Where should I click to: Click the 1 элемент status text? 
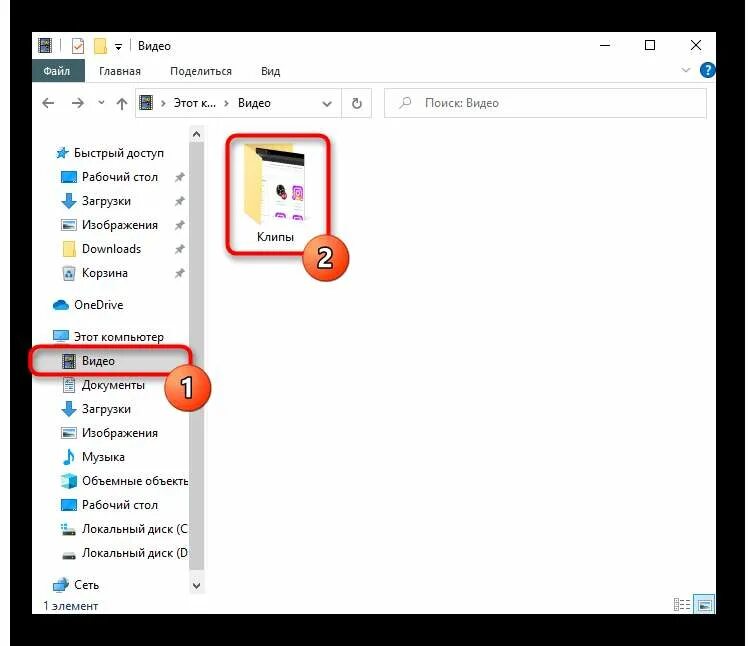tap(71, 606)
